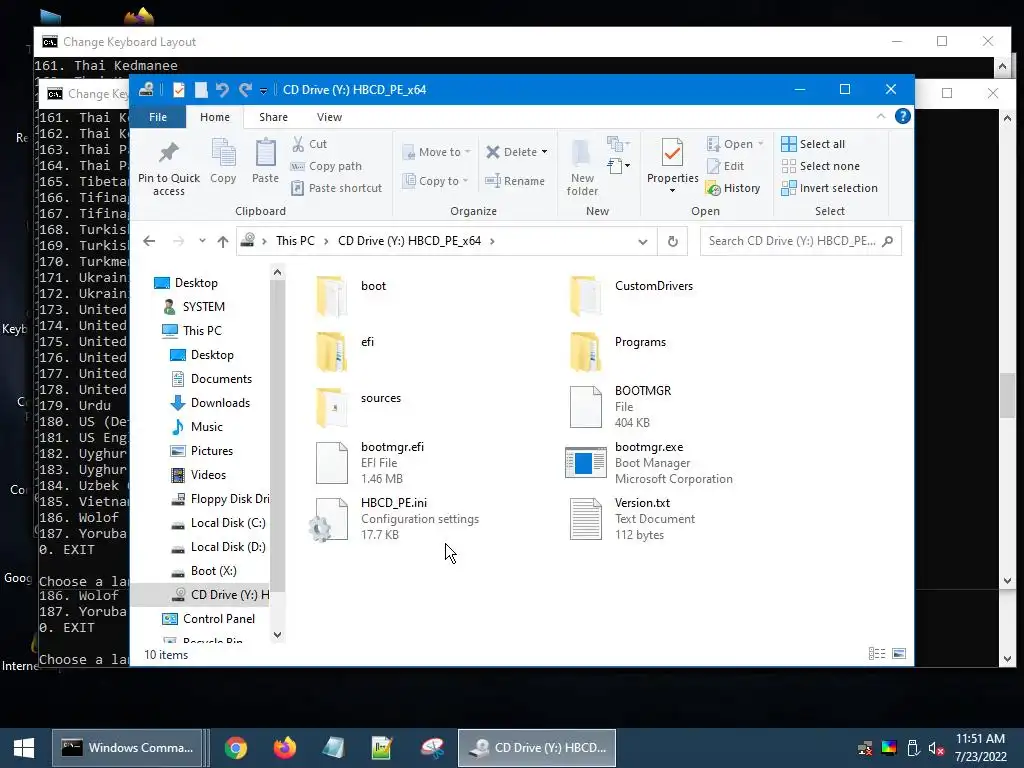The height and width of the screenshot is (768, 1024).
Task: Open the Windows Start menu
Action: (x=24, y=748)
